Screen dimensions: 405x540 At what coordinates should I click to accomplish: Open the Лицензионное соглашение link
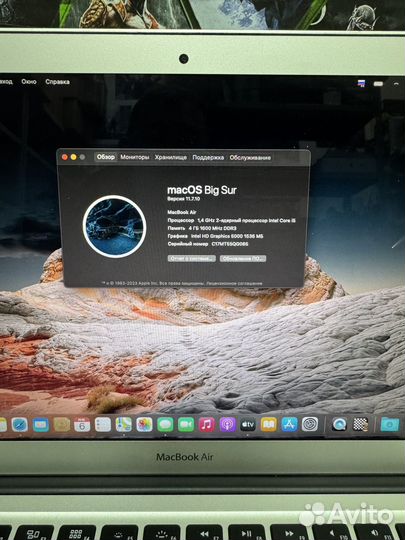point(234,283)
